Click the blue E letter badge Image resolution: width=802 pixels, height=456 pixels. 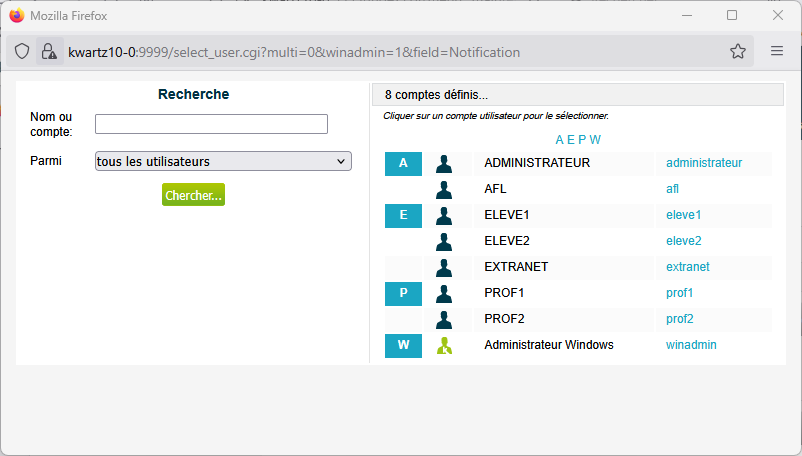coord(404,216)
